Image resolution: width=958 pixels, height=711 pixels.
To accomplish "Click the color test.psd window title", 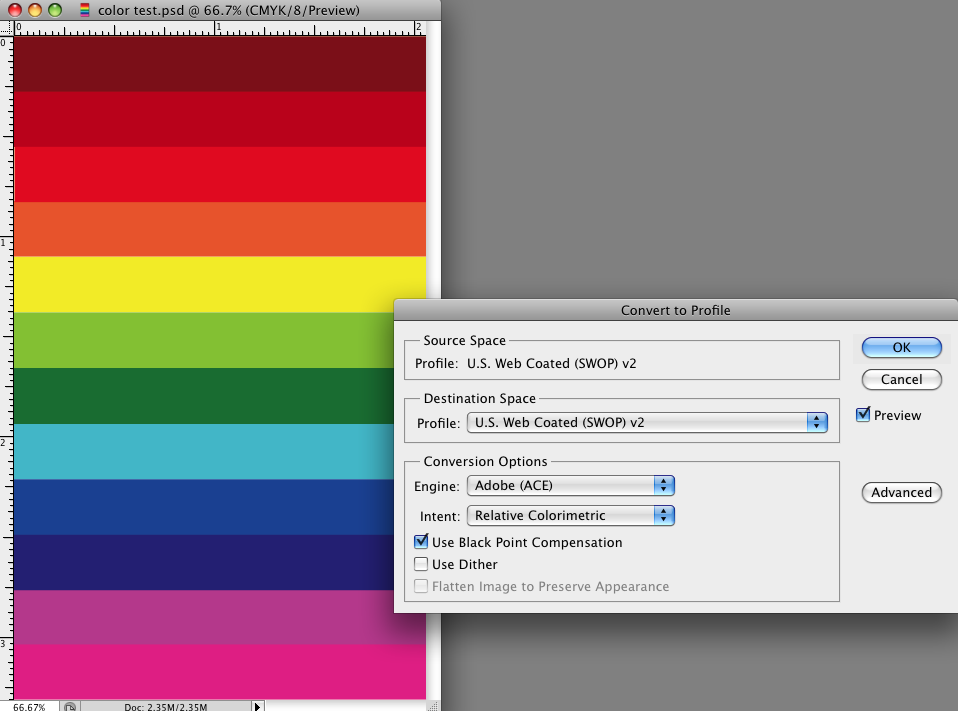I will click(x=229, y=10).
